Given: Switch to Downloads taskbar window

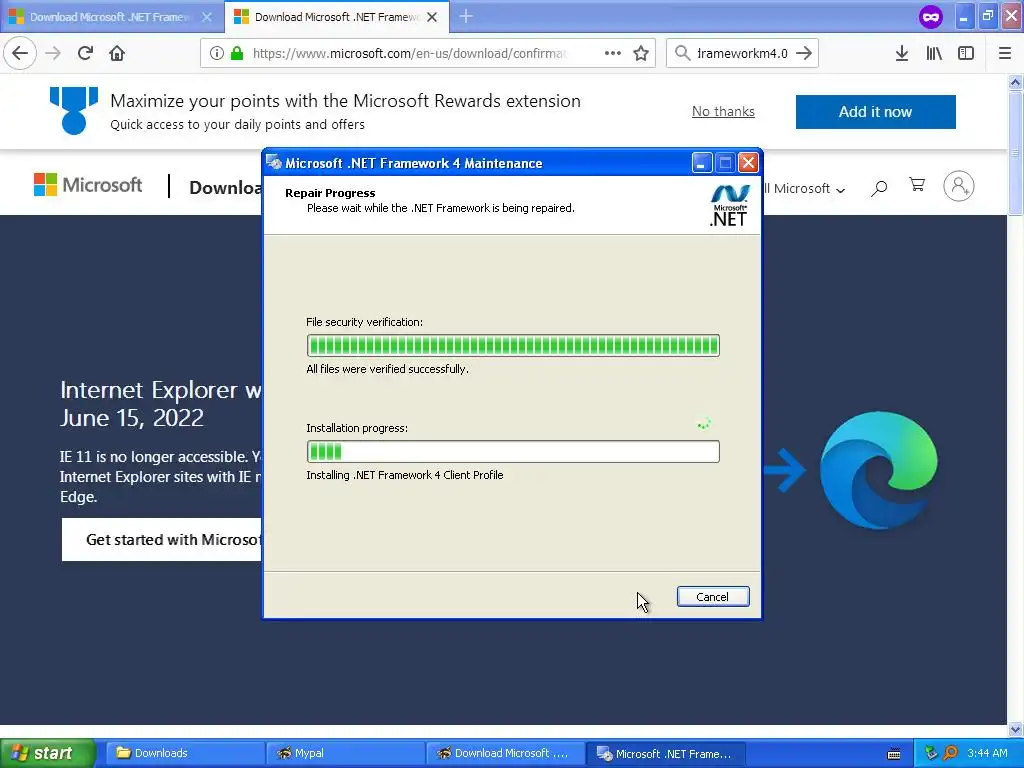Looking at the screenshot, I should pos(184,753).
